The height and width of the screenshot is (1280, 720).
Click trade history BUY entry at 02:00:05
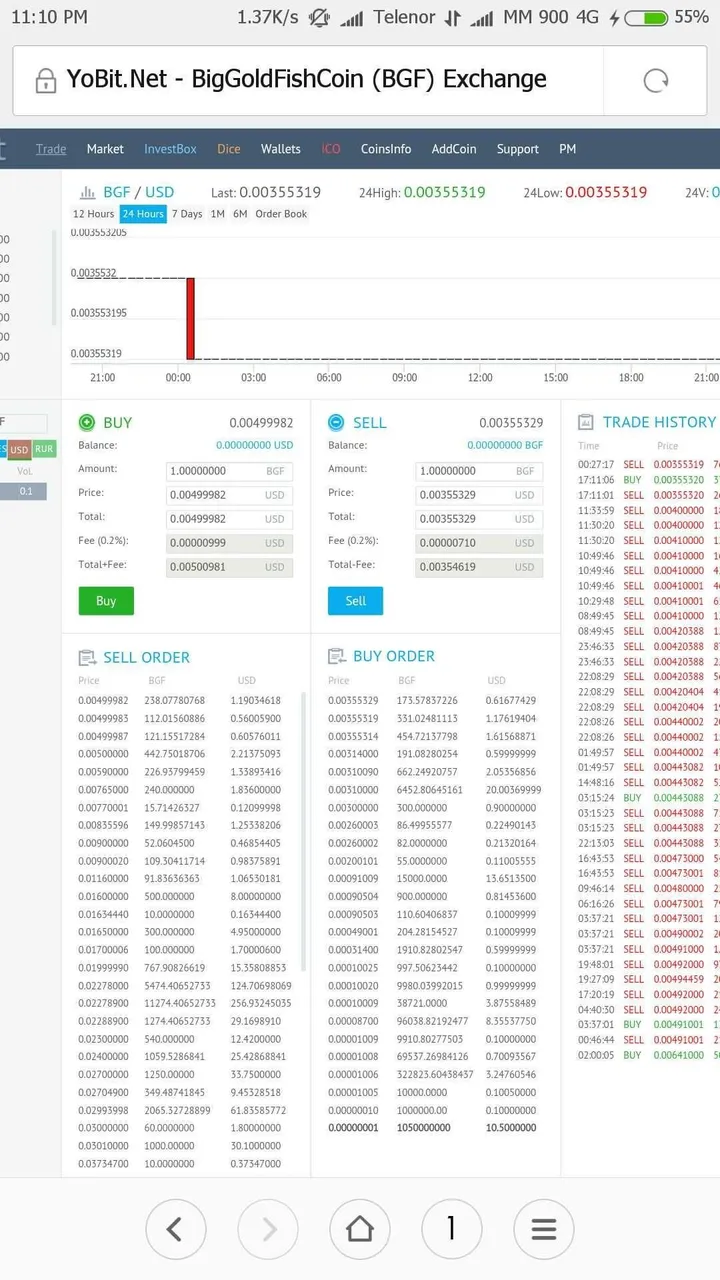pos(648,1056)
